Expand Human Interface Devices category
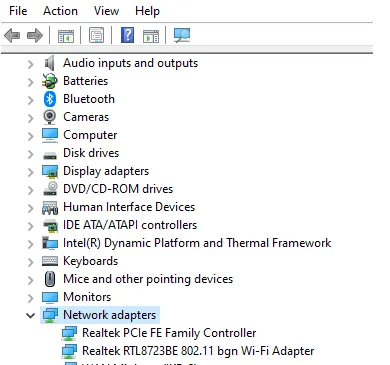390x365 pixels. 31,208
